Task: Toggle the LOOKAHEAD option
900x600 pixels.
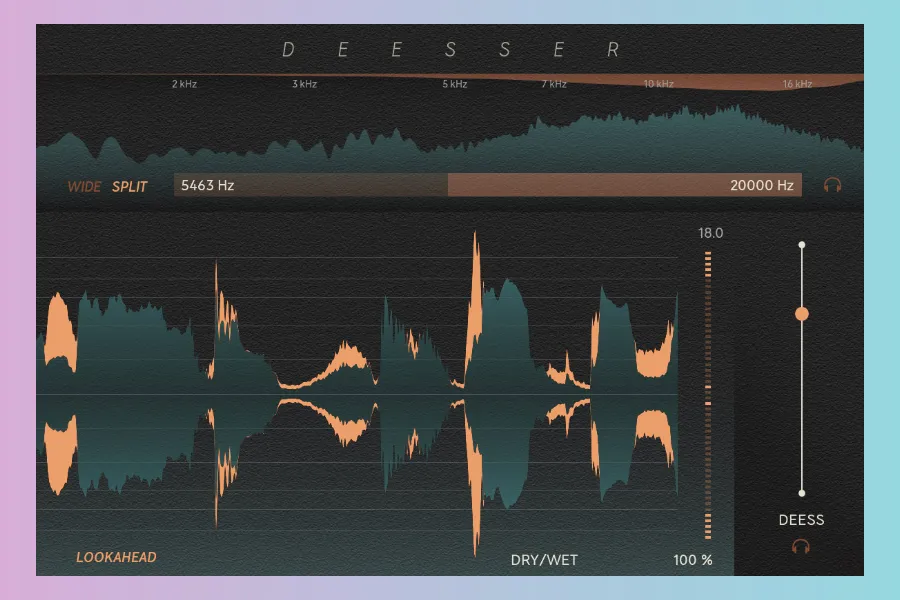Action: tap(116, 557)
